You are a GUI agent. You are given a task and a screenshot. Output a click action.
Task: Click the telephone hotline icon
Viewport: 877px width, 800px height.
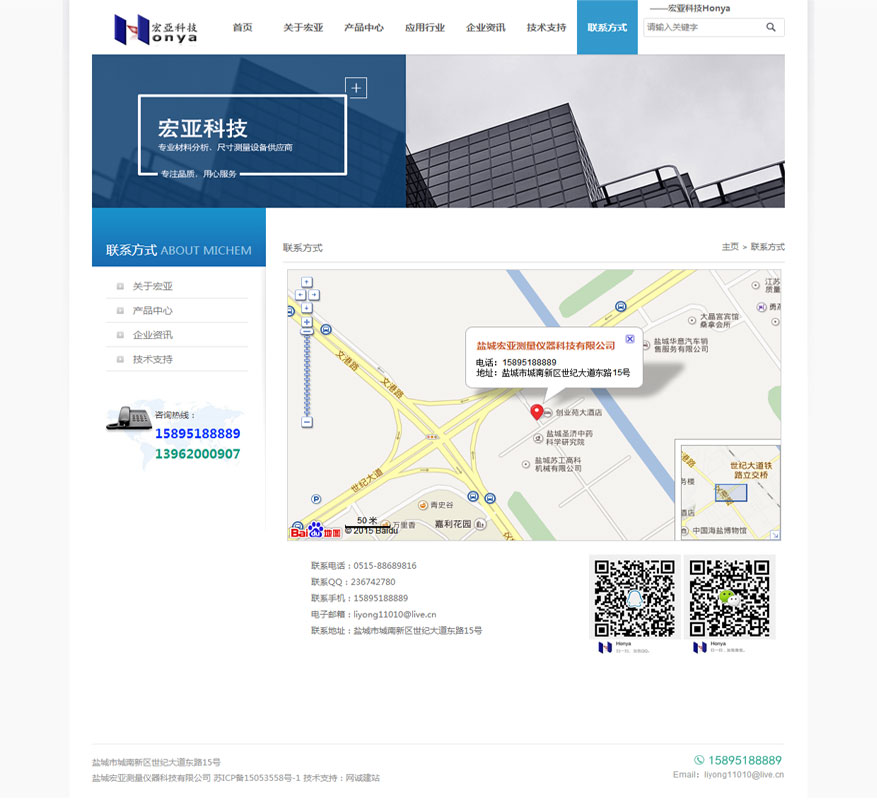click(x=128, y=418)
